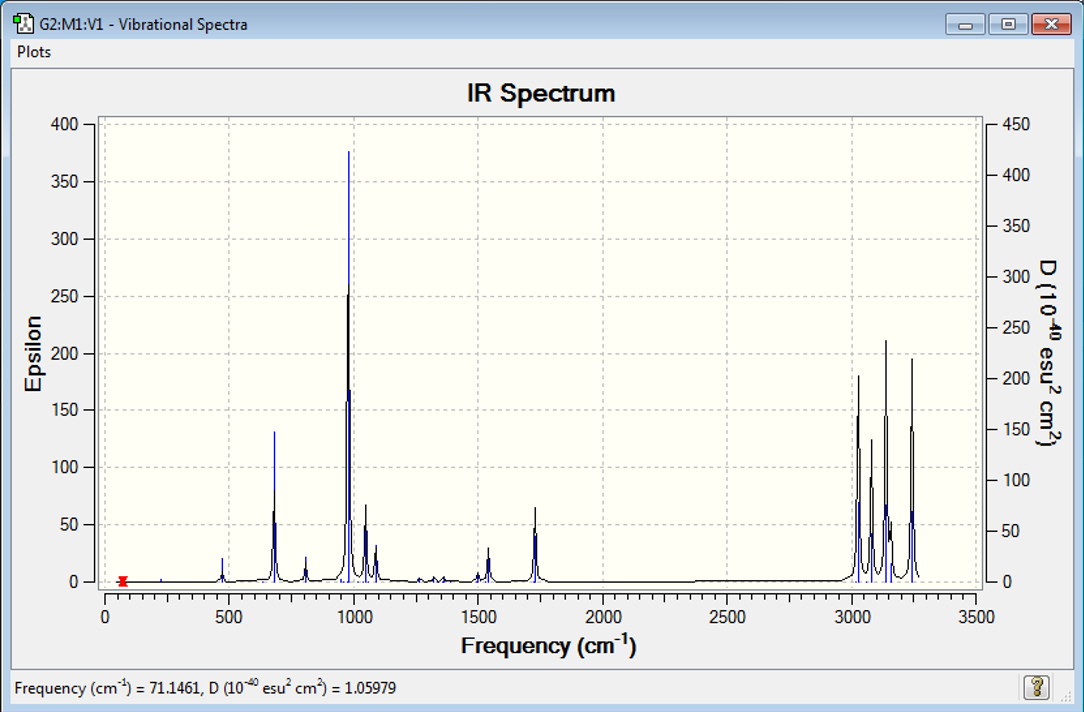
Task: Select the small peak near 810 cm-1
Action: [306, 569]
